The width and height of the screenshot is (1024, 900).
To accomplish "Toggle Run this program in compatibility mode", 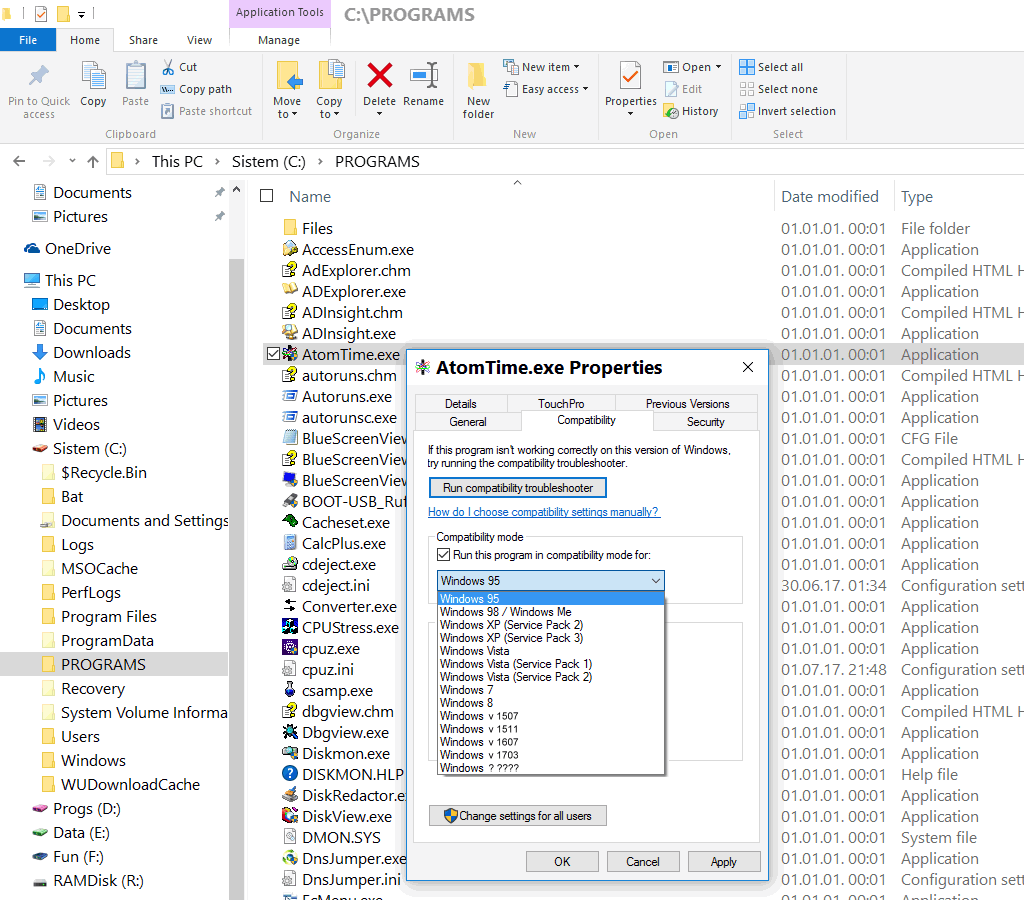I will [x=444, y=555].
